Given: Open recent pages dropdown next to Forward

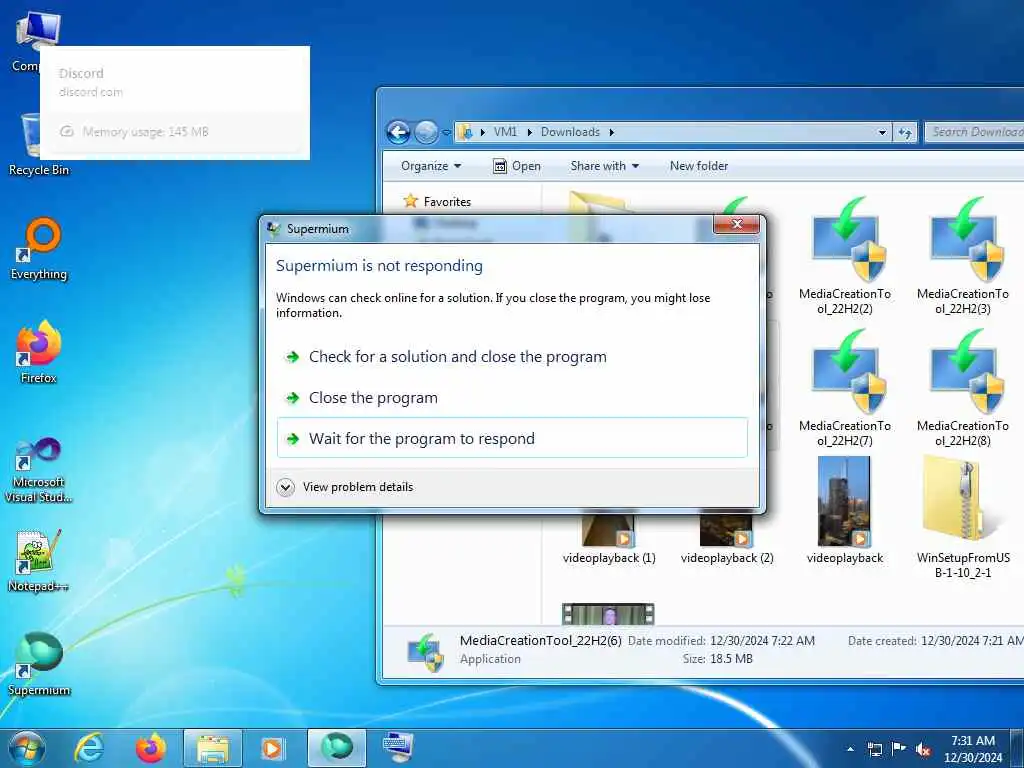Looking at the screenshot, I should coord(446,133).
